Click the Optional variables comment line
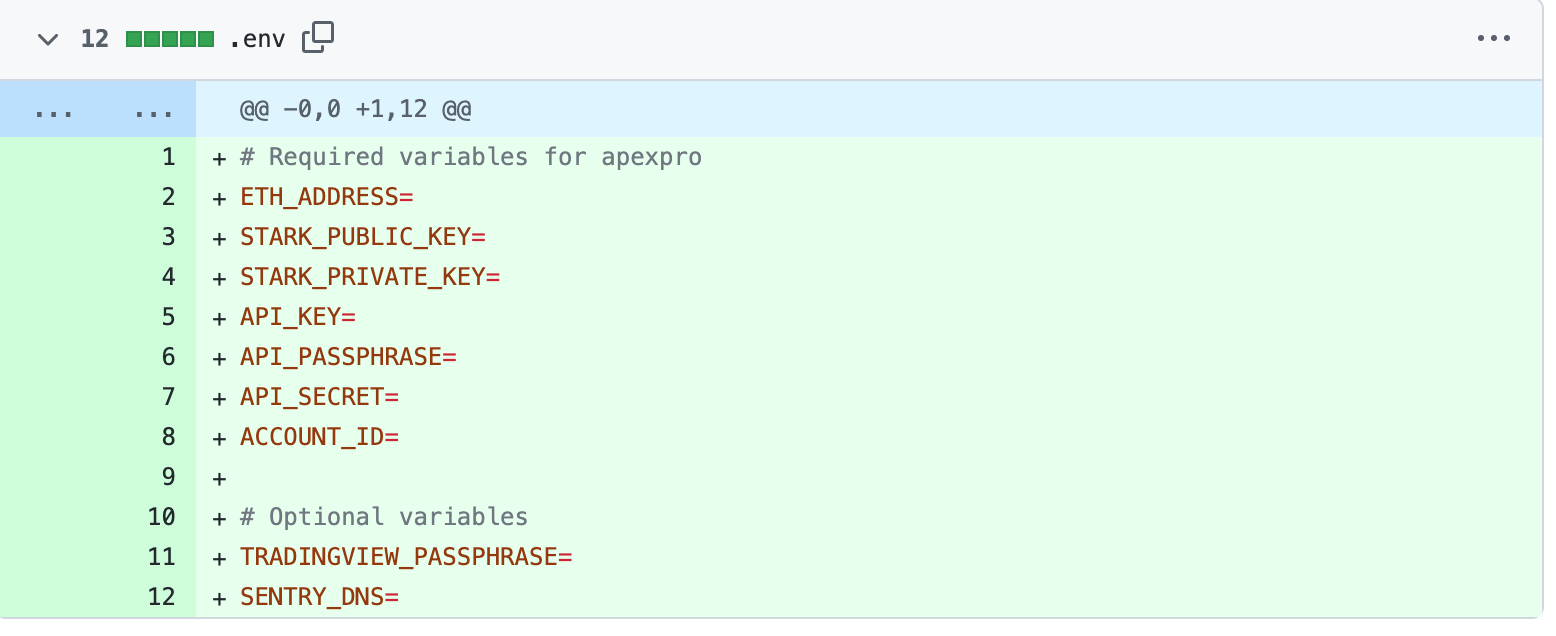The height and width of the screenshot is (636, 1556). pos(384,517)
